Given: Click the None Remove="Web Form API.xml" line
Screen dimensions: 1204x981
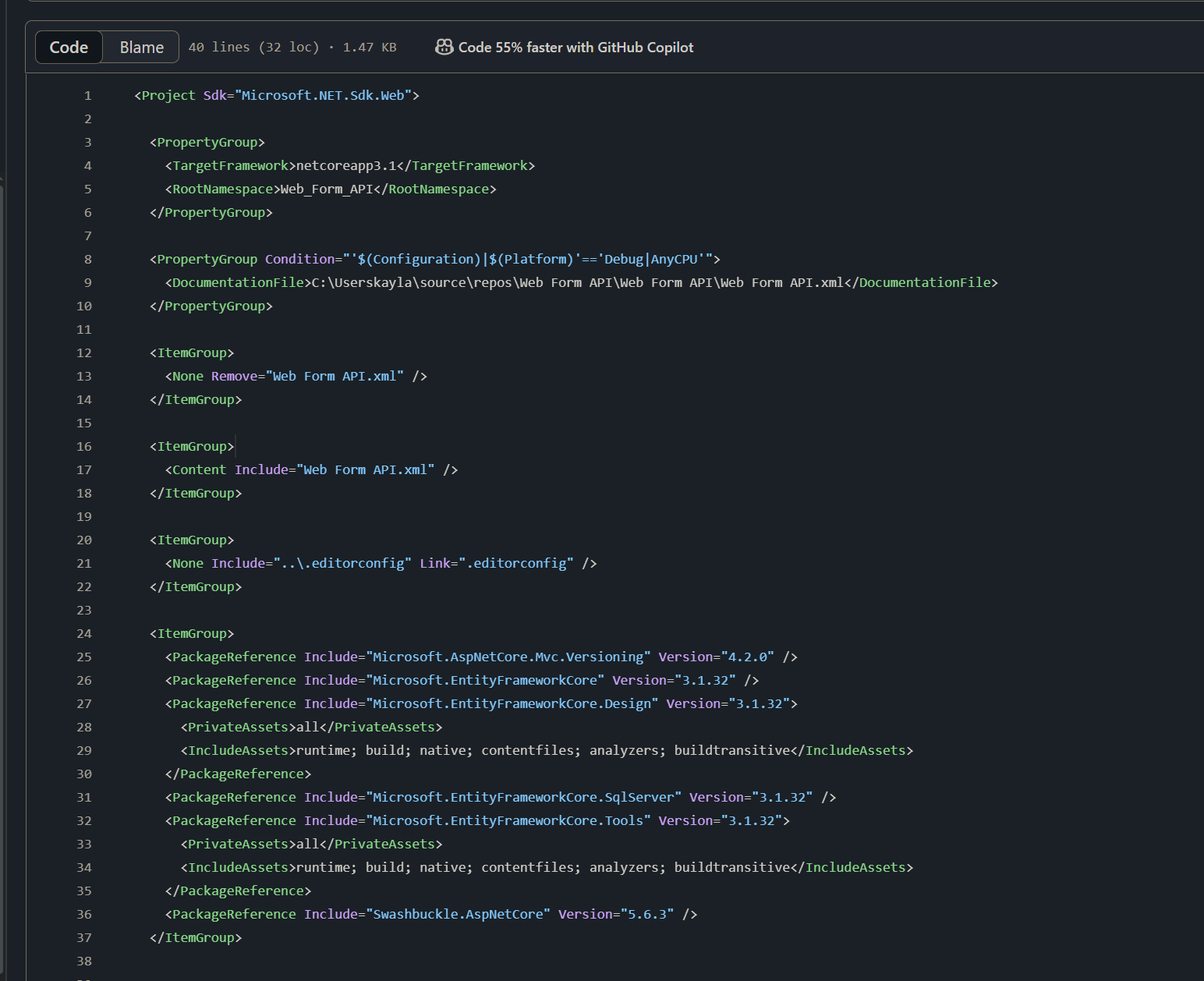Looking at the screenshot, I should point(296,376).
